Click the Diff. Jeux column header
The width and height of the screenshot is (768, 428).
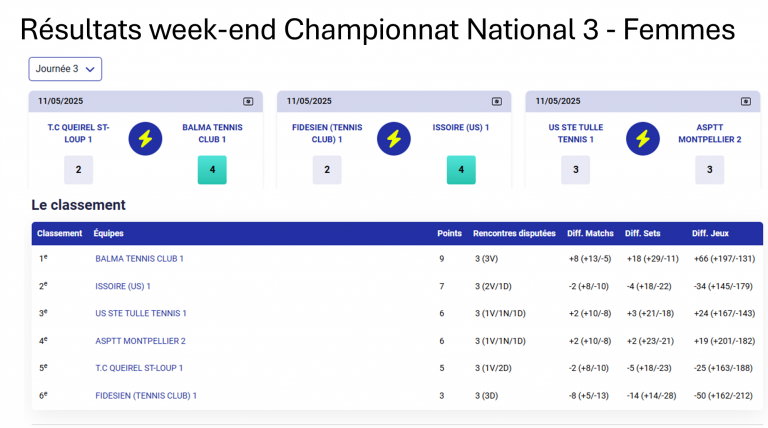coord(710,233)
